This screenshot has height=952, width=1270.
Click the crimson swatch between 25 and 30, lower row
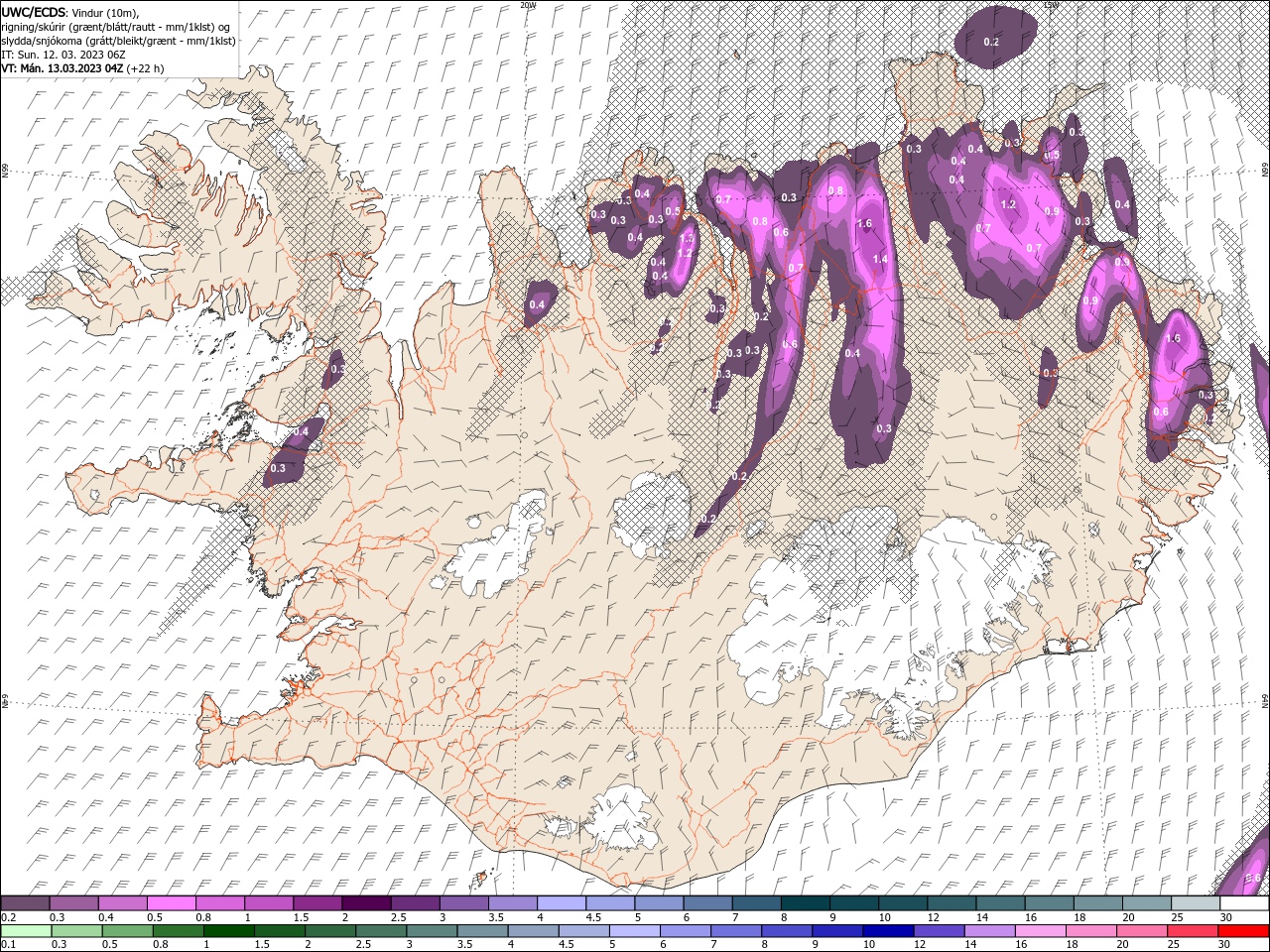pos(1193,931)
